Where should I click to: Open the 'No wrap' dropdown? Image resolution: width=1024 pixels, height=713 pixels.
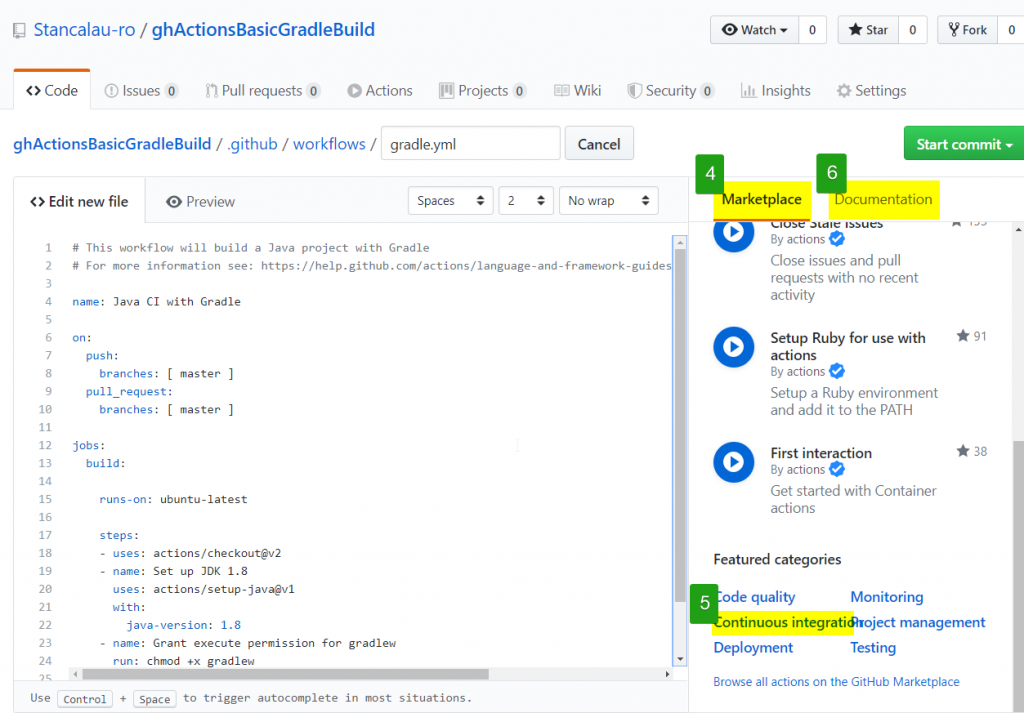608,200
